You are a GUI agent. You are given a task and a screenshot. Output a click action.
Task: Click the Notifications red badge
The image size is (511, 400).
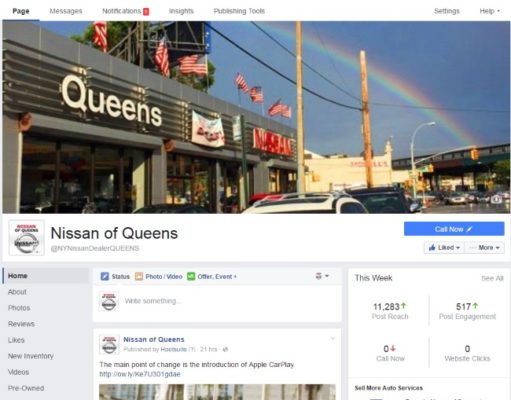146,11
